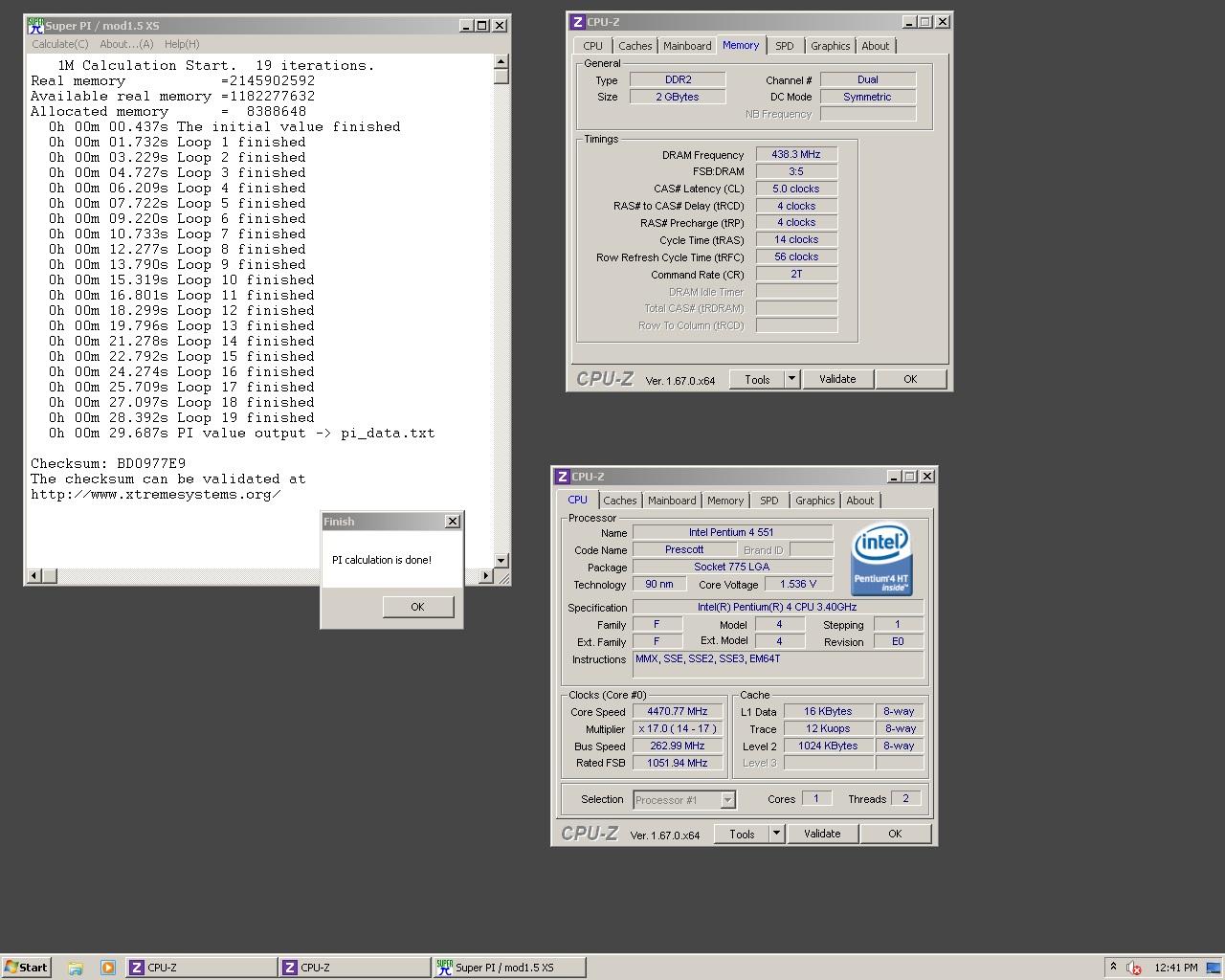Click the Intel Pentium 4 HT logo
This screenshot has width=1225, height=980.
click(880, 558)
